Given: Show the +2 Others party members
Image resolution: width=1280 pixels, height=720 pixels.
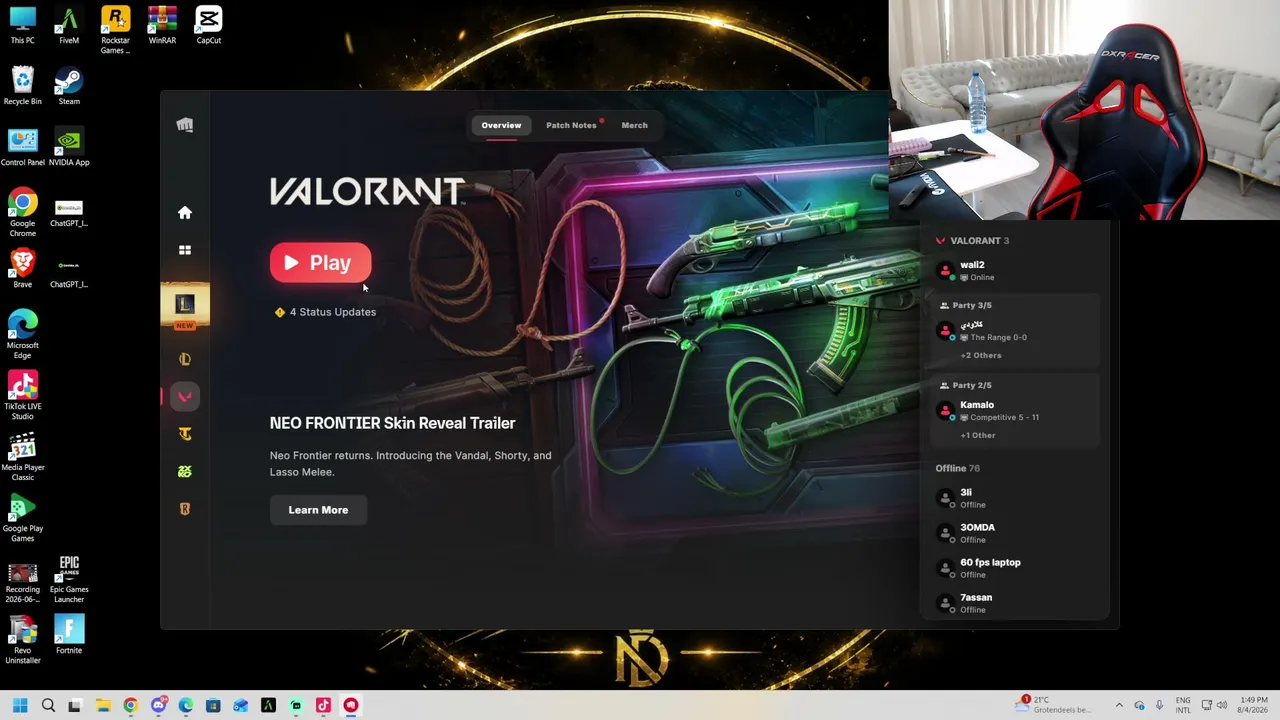Looking at the screenshot, I should coord(981,355).
